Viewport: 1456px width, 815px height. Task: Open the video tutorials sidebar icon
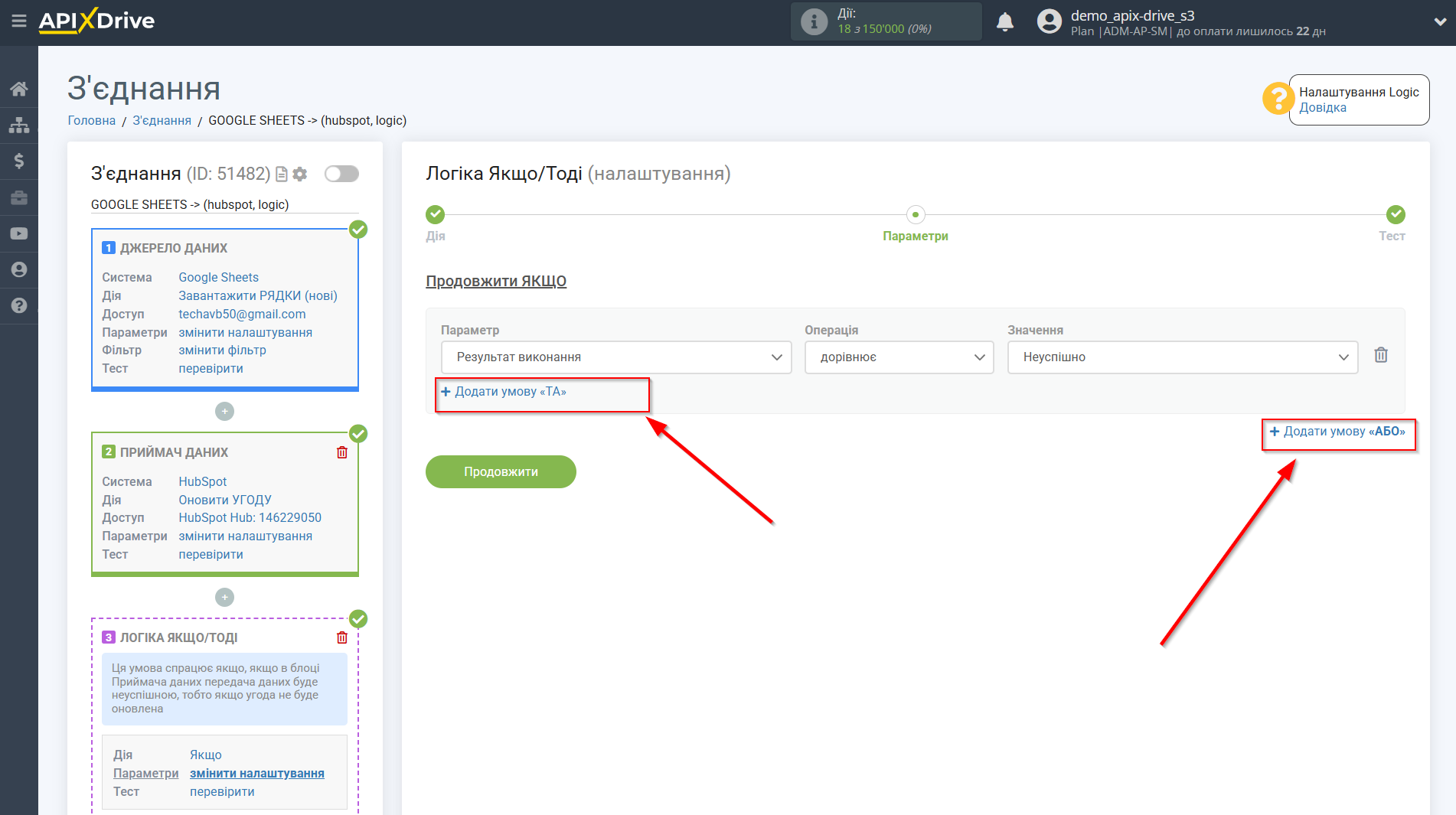19,233
